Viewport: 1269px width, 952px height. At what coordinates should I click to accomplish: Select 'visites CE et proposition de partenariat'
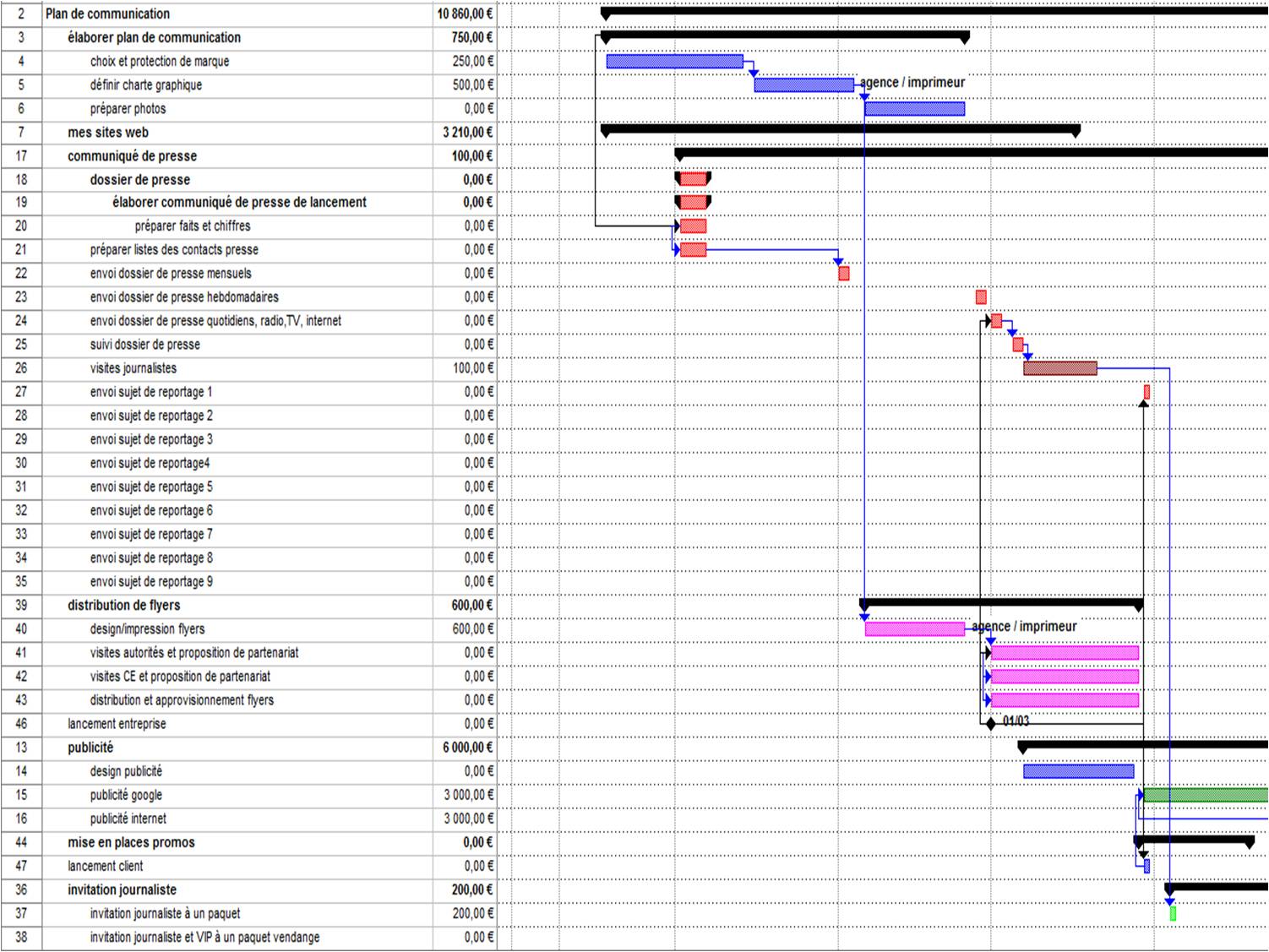tap(181, 676)
